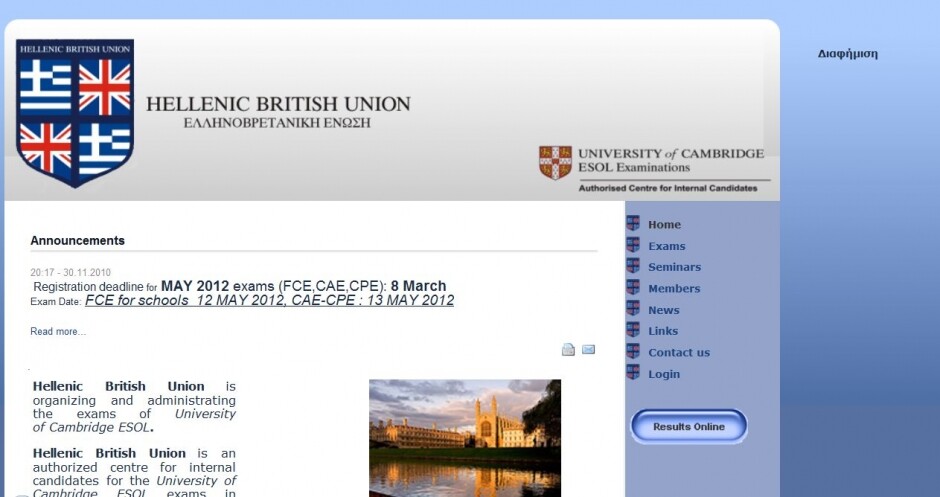
Task: Open the Contact us page
Action: (x=679, y=353)
